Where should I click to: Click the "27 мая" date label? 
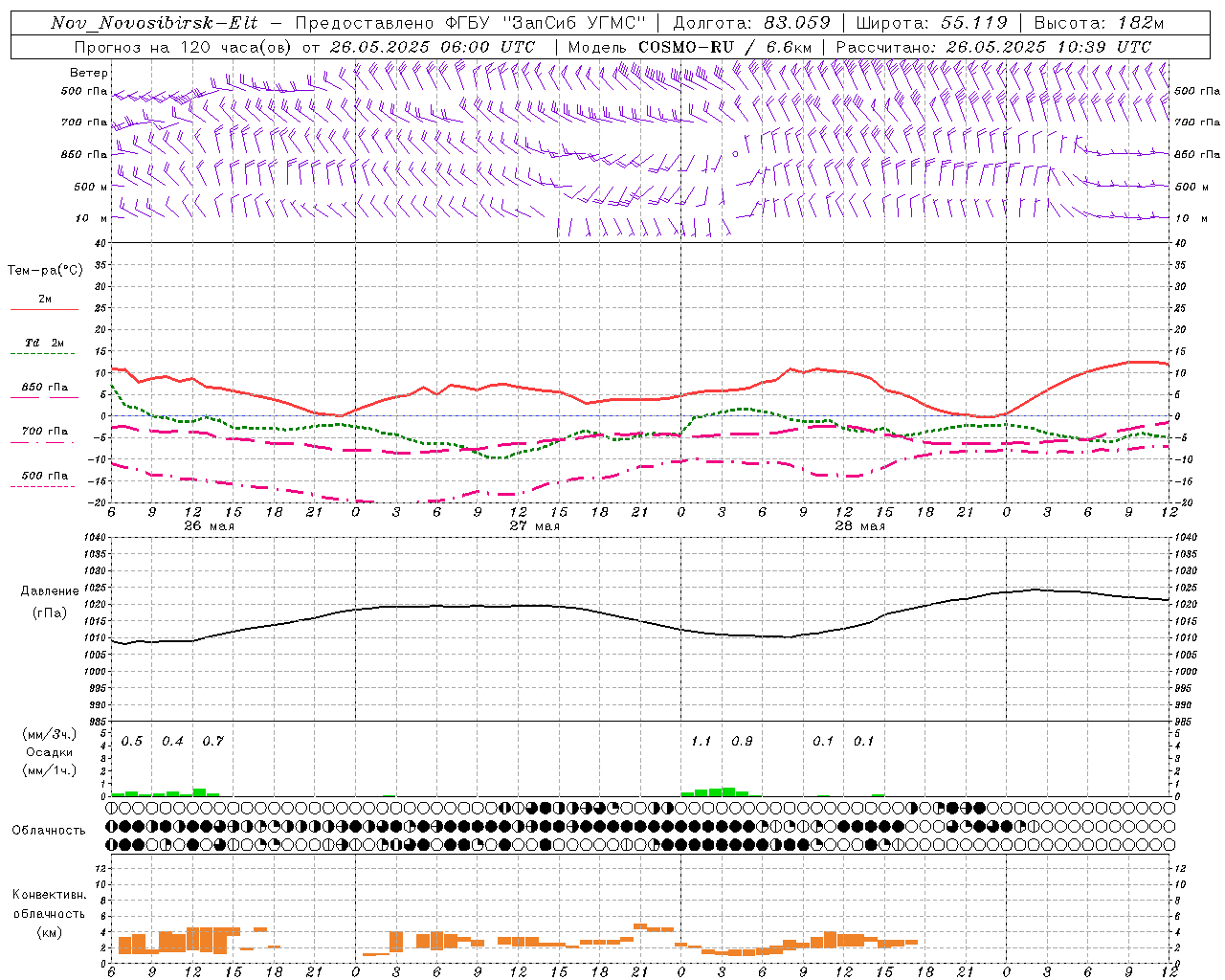[534, 526]
